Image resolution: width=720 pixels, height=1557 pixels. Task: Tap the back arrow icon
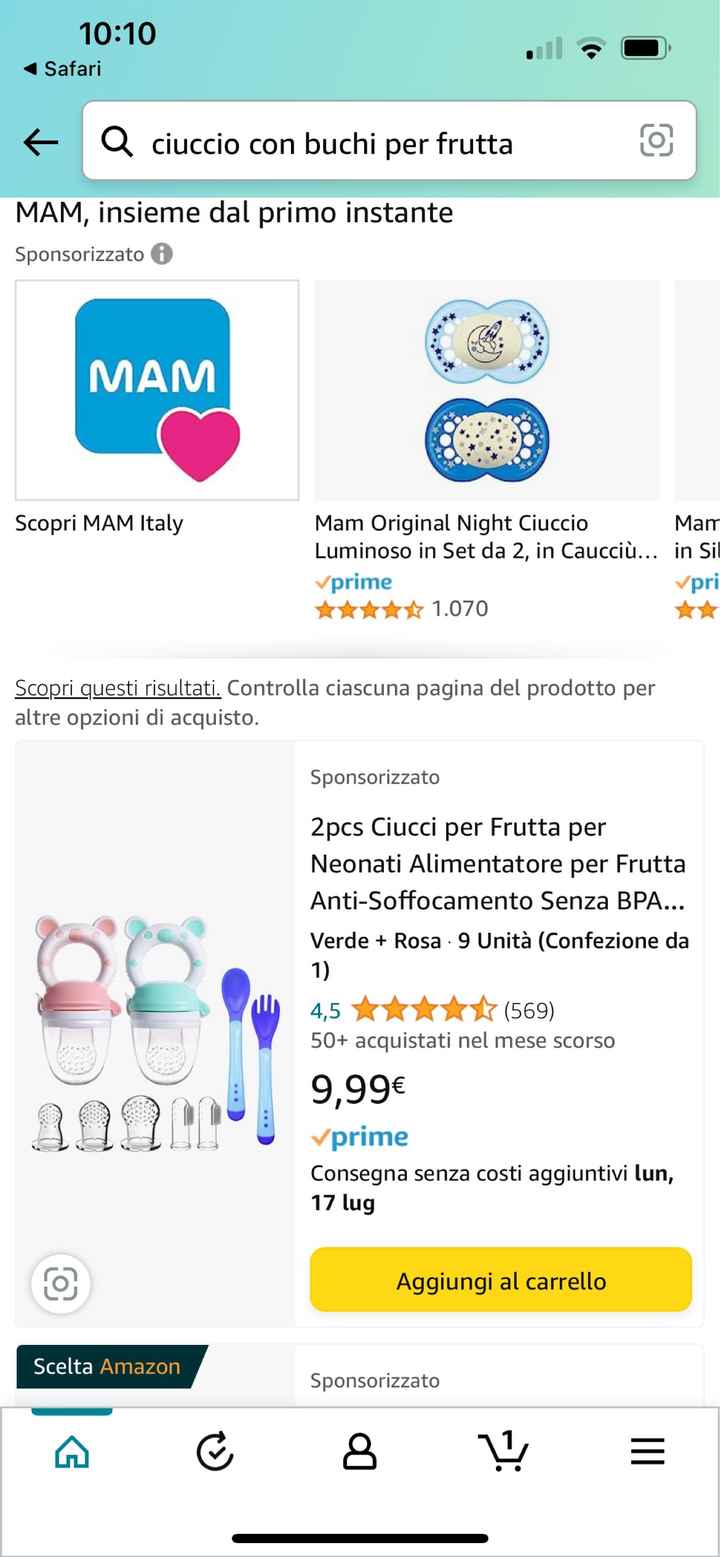pos(41,142)
